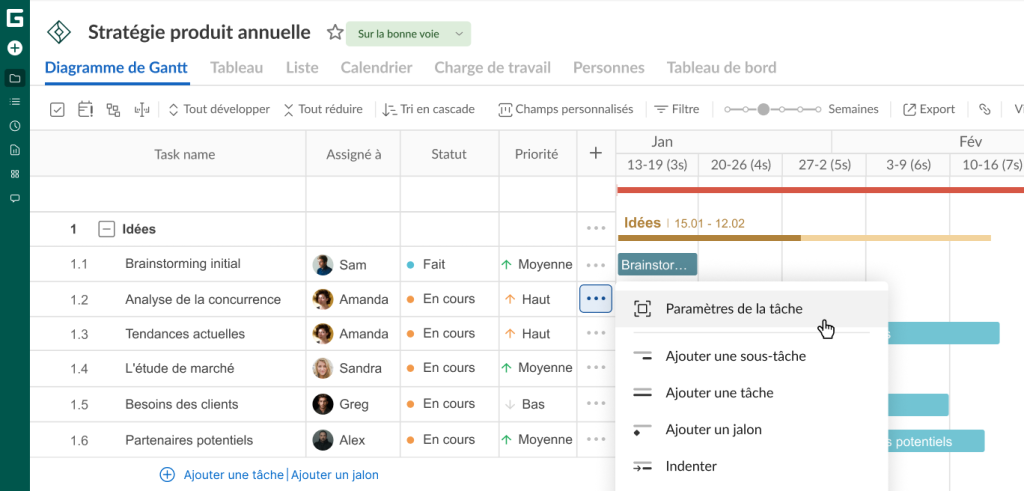Image resolution: width=1024 pixels, height=491 pixels.
Task: Select Paramètres de la tâche from menu
Action: tap(752, 309)
